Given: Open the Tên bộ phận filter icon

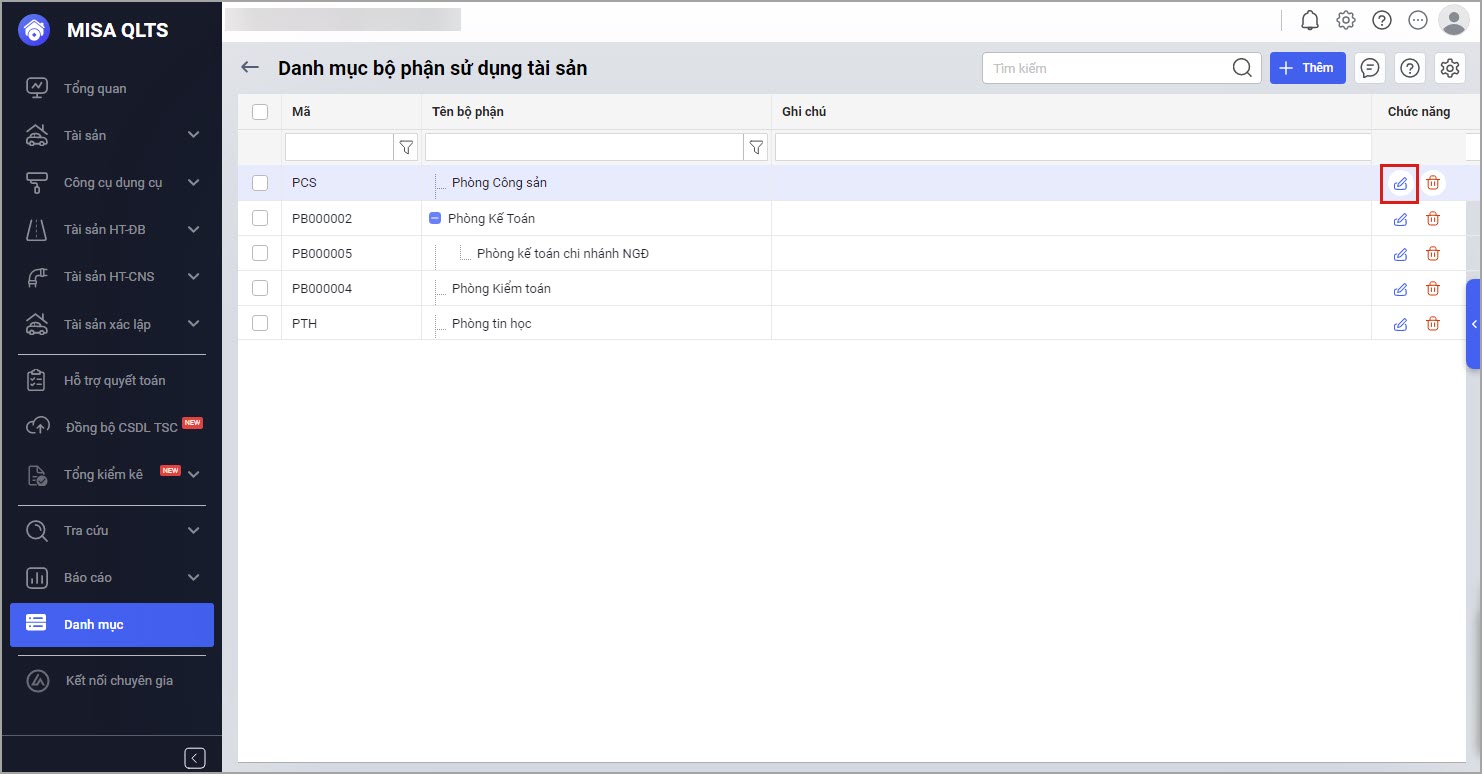Looking at the screenshot, I should pyautogui.click(x=757, y=148).
